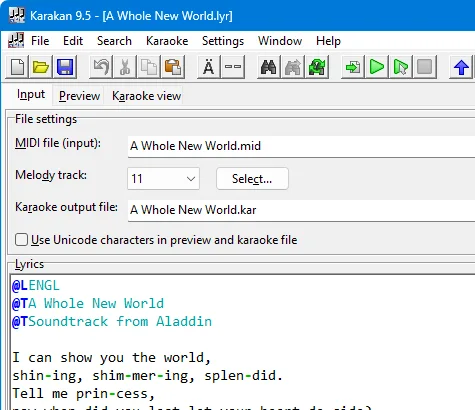Click the Ä special characters icon
The width and height of the screenshot is (475, 410).
pos(209,67)
